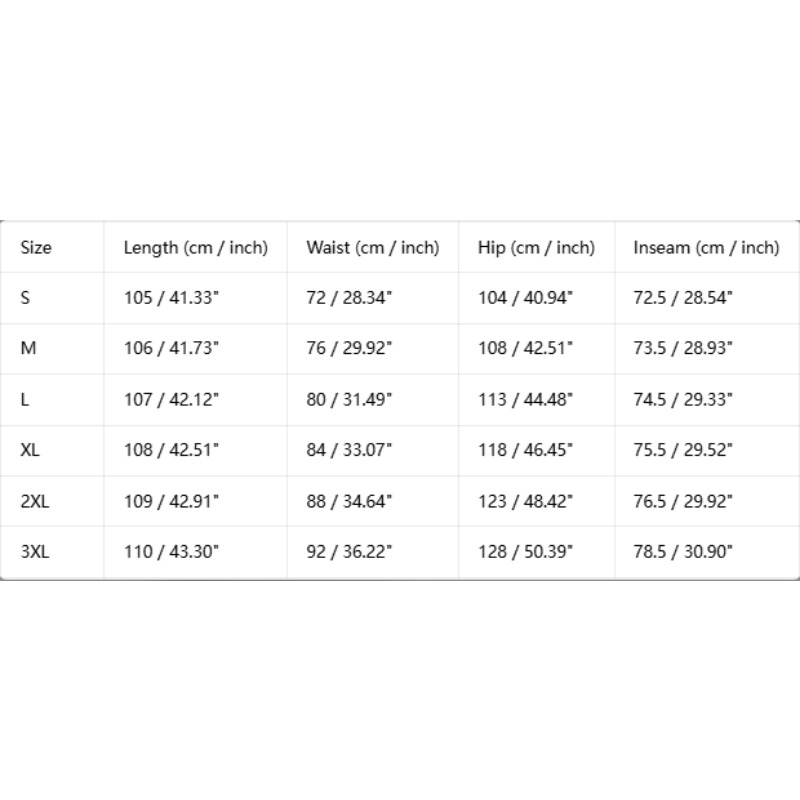Click the 76 / 29.92" waist cell
The image size is (800, 800).
(x=349, y=348)
